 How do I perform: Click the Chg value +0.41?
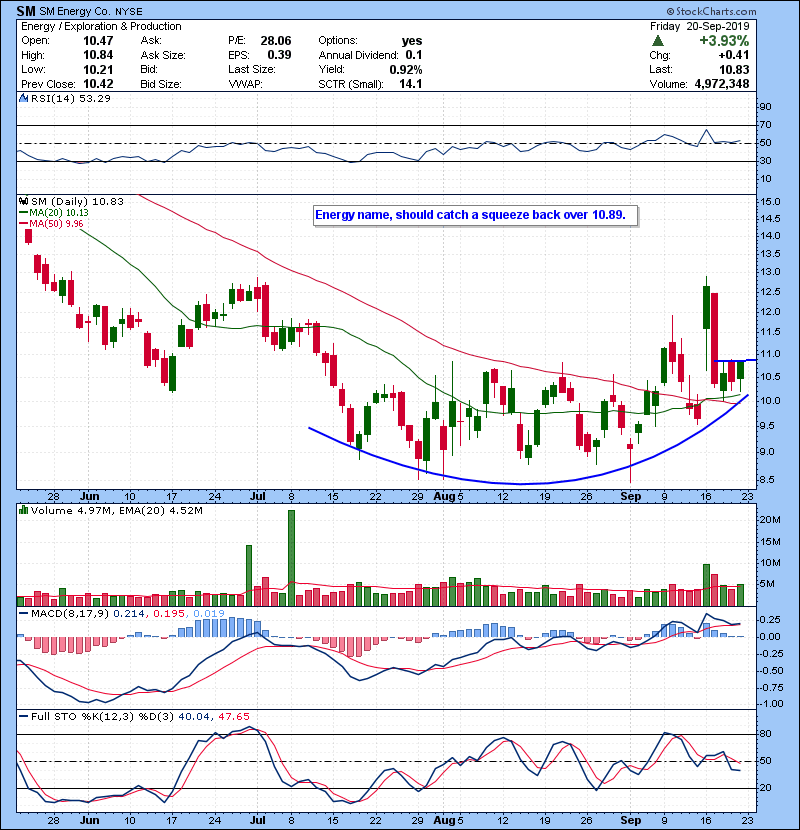[x=734, y=55]
